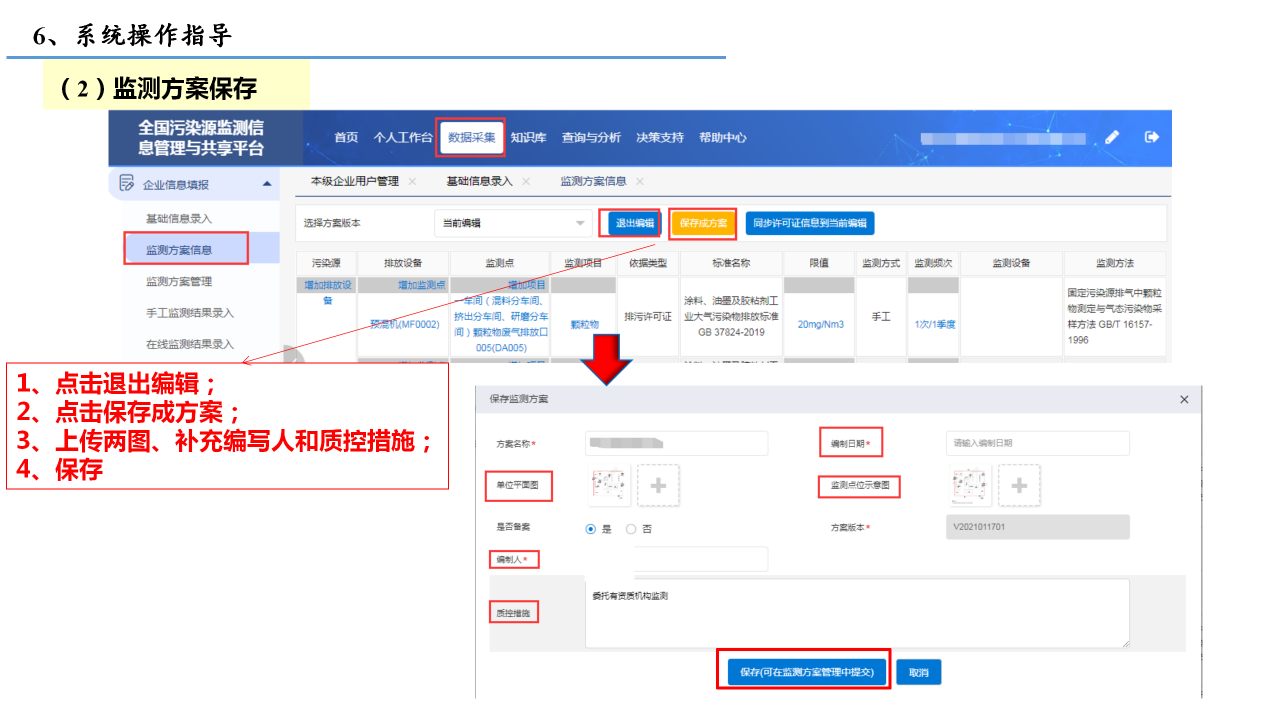This screenshot has height=720, width=1280.
Task: Select 否 radio for 是否备案
Action: click(x=631, y=528)
